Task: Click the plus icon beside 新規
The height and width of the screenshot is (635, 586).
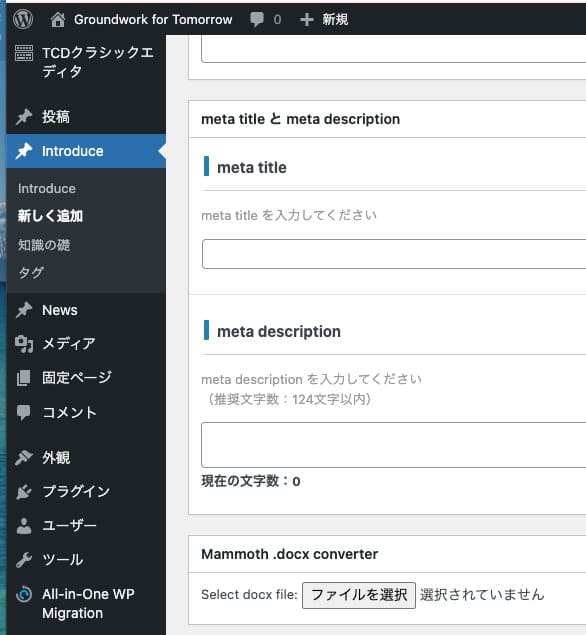Action: pyautogui.click(x=307, y=19)
